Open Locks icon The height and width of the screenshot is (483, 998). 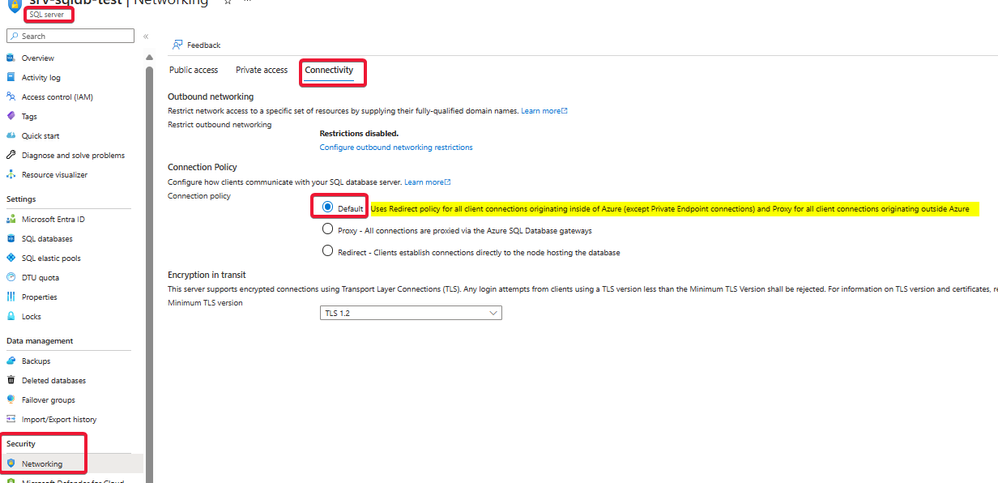point(10,316)
